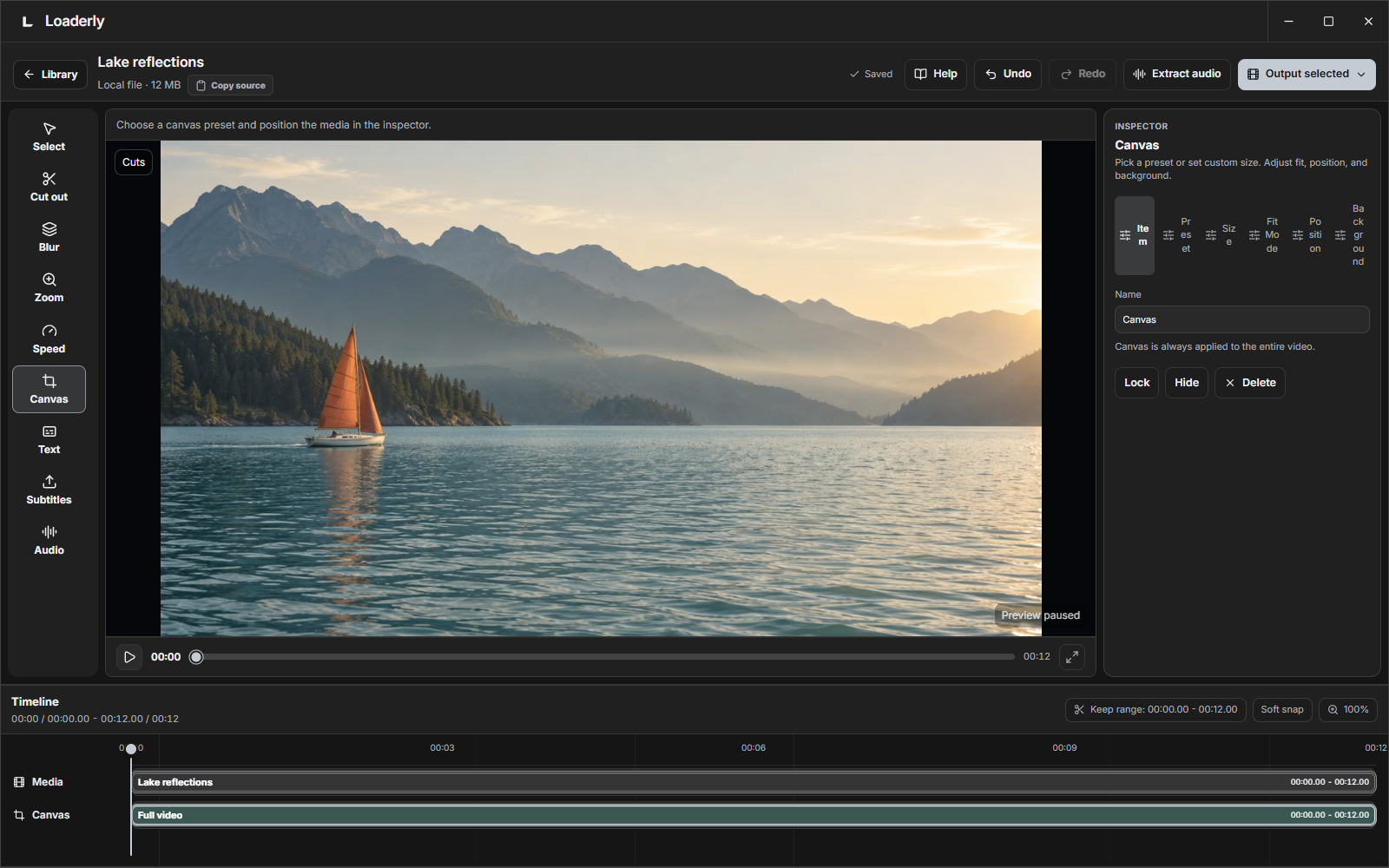Activate the Select tool

[49, 137]
